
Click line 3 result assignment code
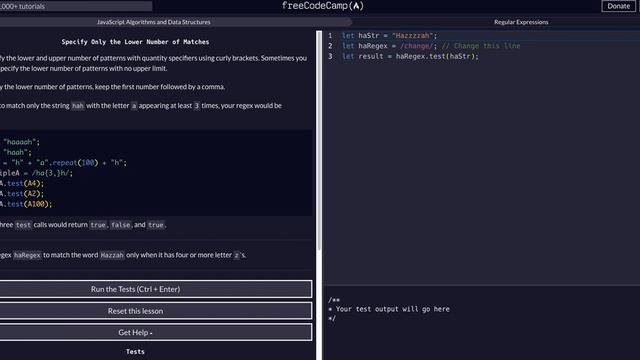coord(410,56)
